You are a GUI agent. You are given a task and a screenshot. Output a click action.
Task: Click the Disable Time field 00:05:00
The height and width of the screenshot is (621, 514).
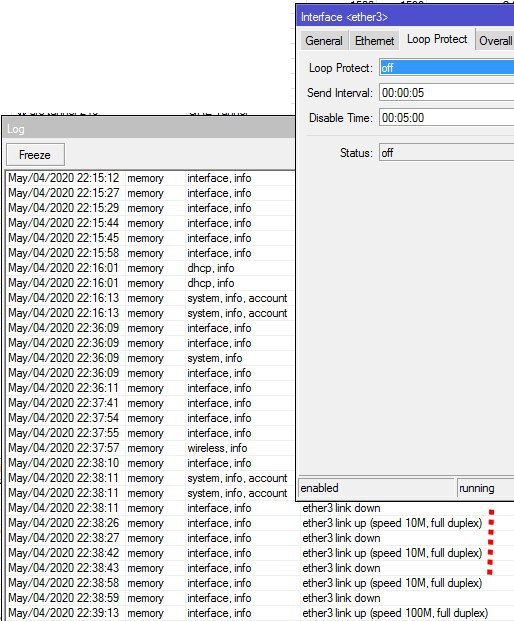tap(446, 118)
